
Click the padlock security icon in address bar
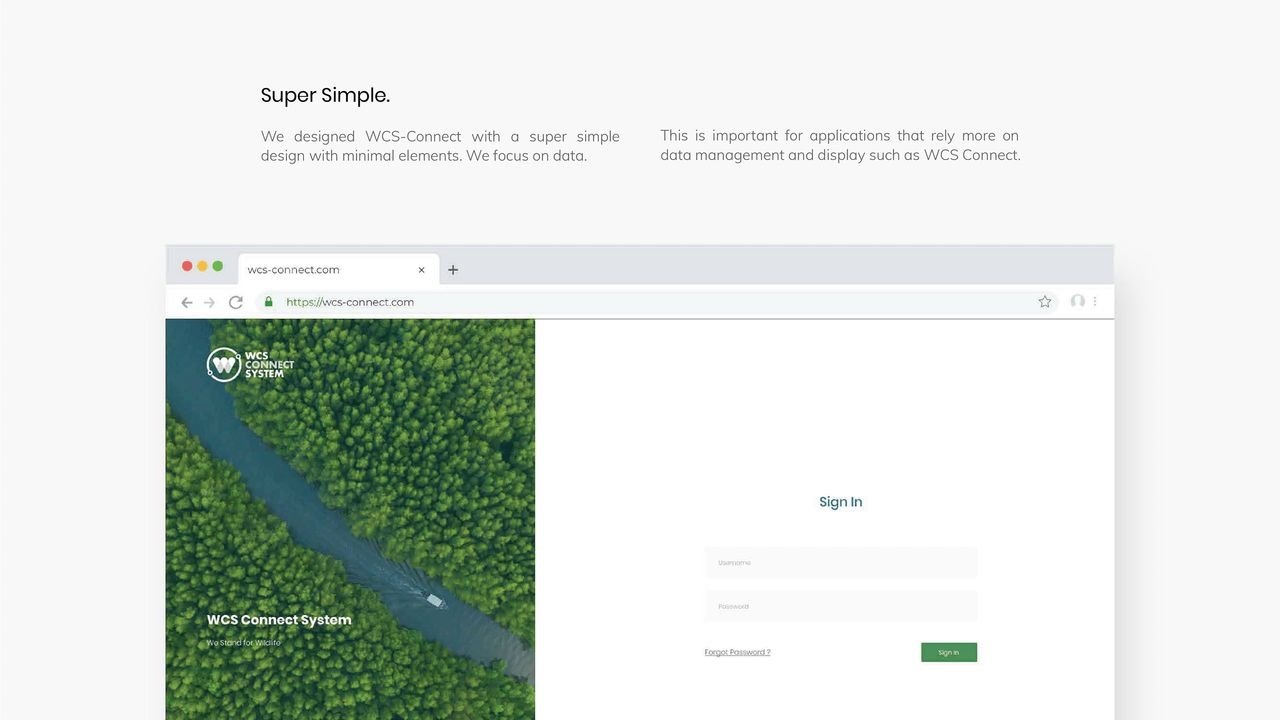(268, 301)
